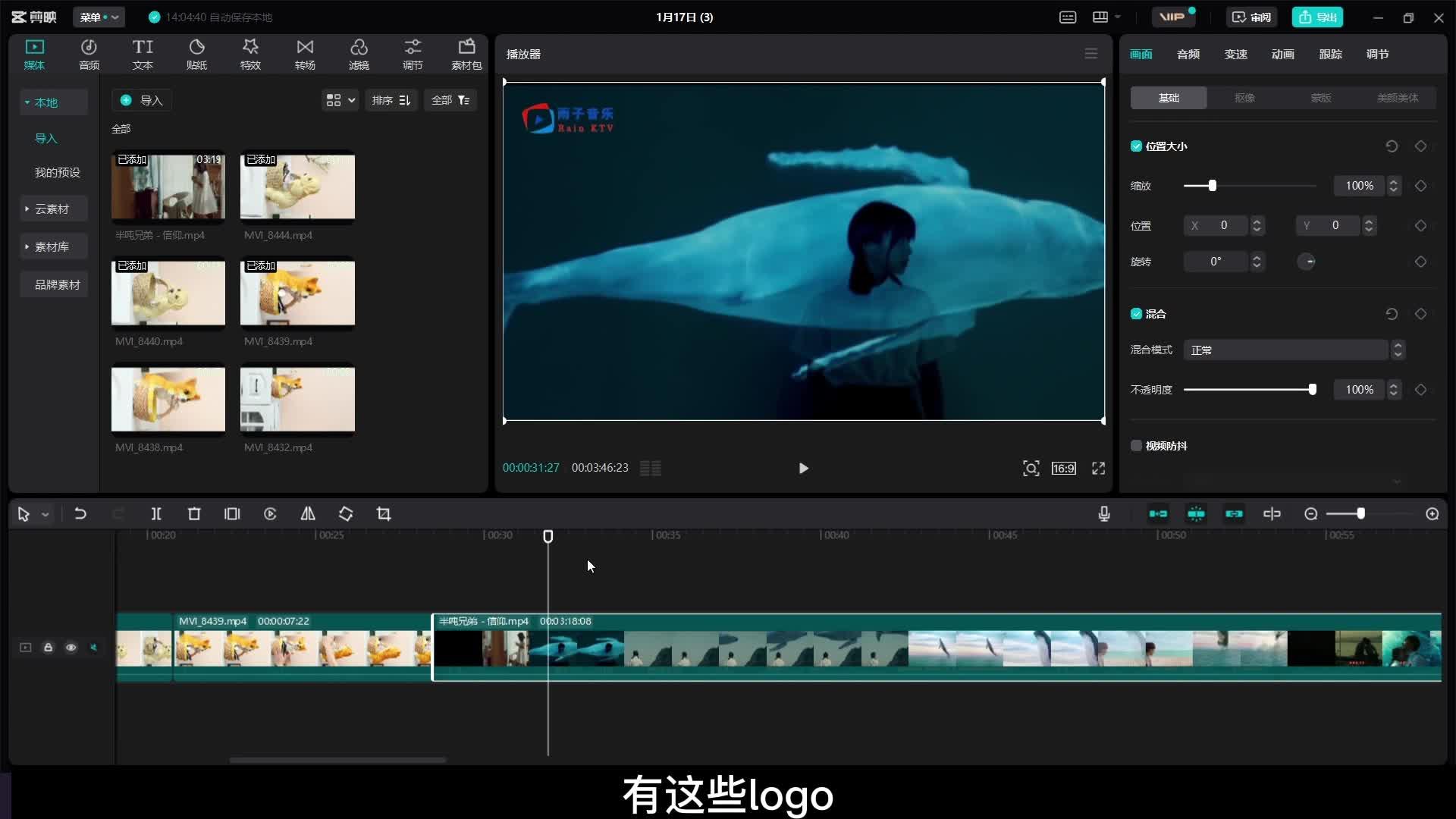Click the 导出 export button
1456x819 pixels.
[x=1318, y=17]
